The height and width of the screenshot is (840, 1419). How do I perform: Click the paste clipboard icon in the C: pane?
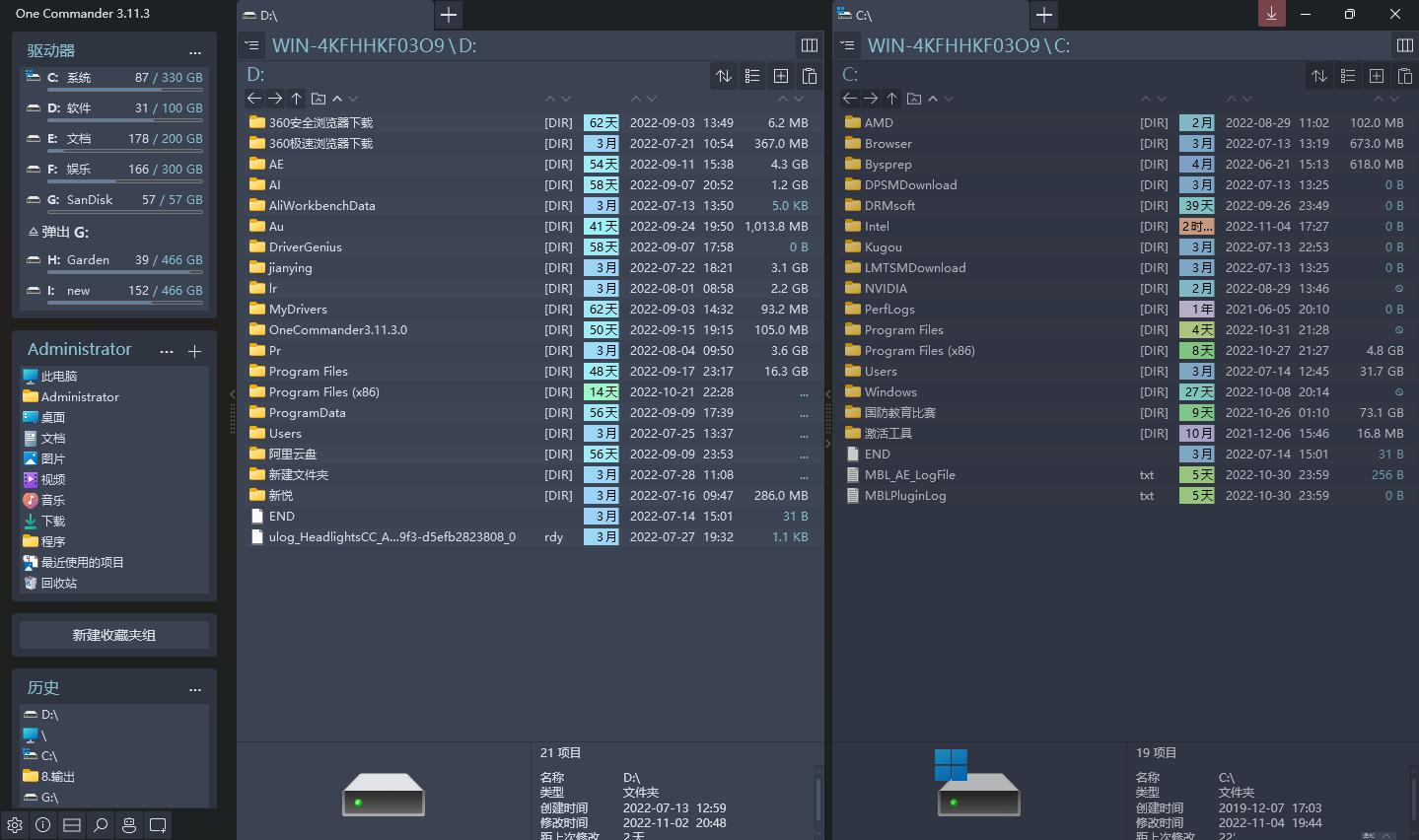click(1405, 76)
